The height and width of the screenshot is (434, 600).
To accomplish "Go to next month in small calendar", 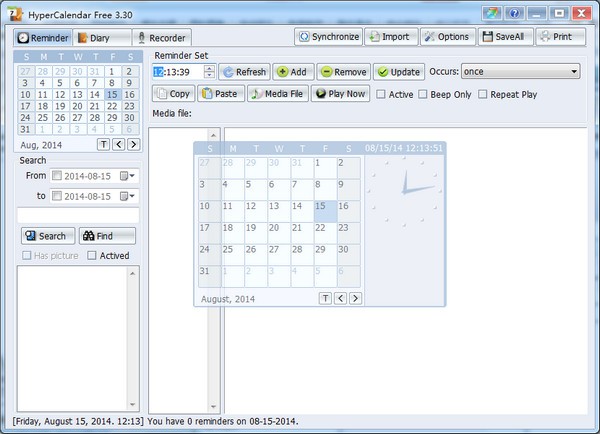I will tap(134, 144).
